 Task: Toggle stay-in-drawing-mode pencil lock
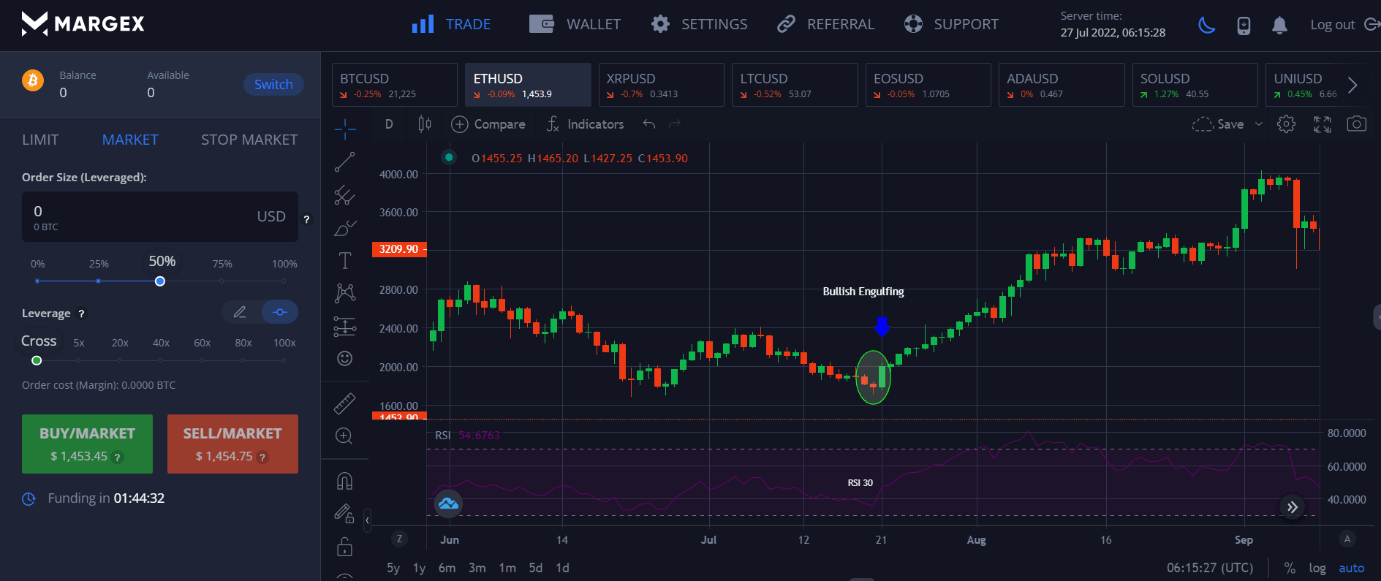point(345,514)
